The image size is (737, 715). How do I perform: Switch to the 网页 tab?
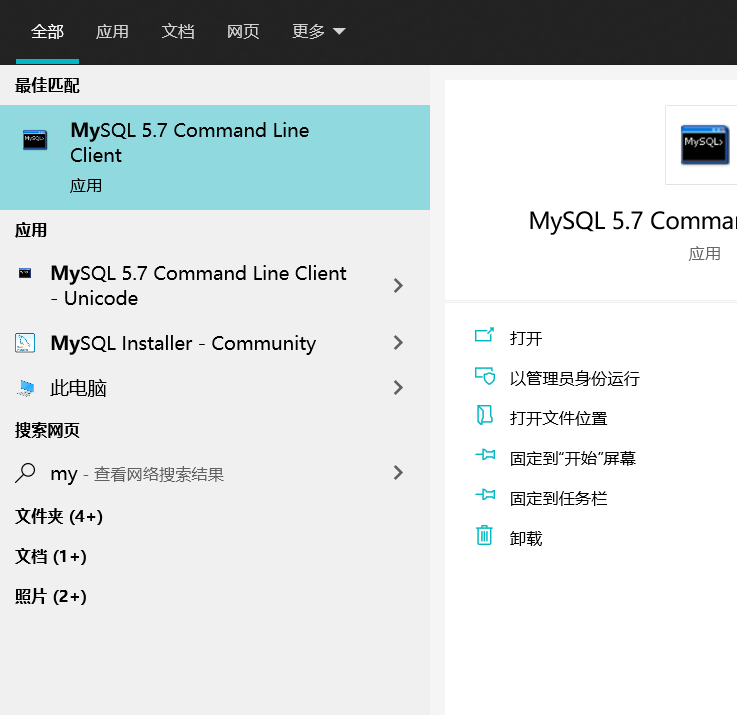pos(243,32)
